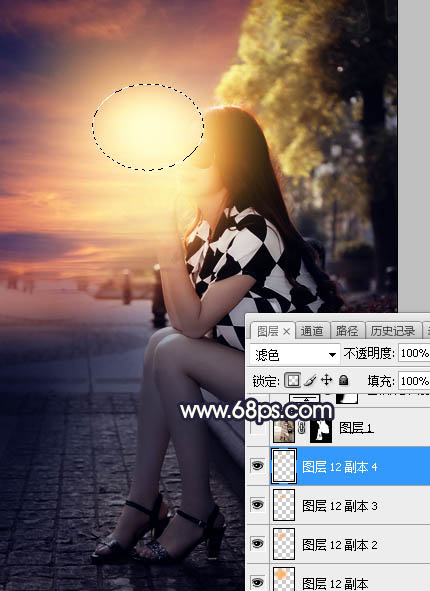Click the 不透明度 opacity value field
The image size is (430, 591).
click(414, 353)
